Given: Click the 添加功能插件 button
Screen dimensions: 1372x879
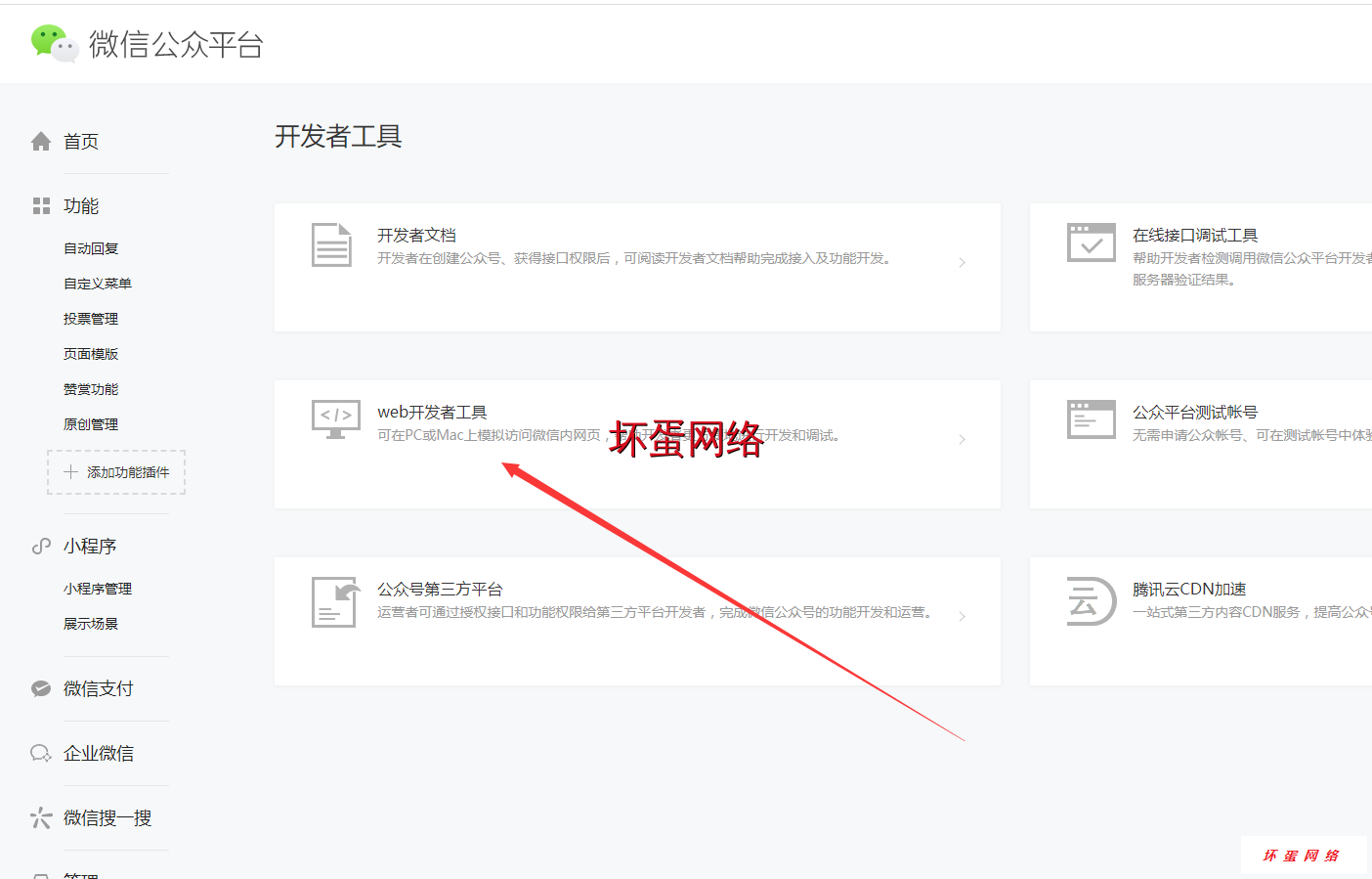Looking at the screenshot, I should (x=116, y=472).
